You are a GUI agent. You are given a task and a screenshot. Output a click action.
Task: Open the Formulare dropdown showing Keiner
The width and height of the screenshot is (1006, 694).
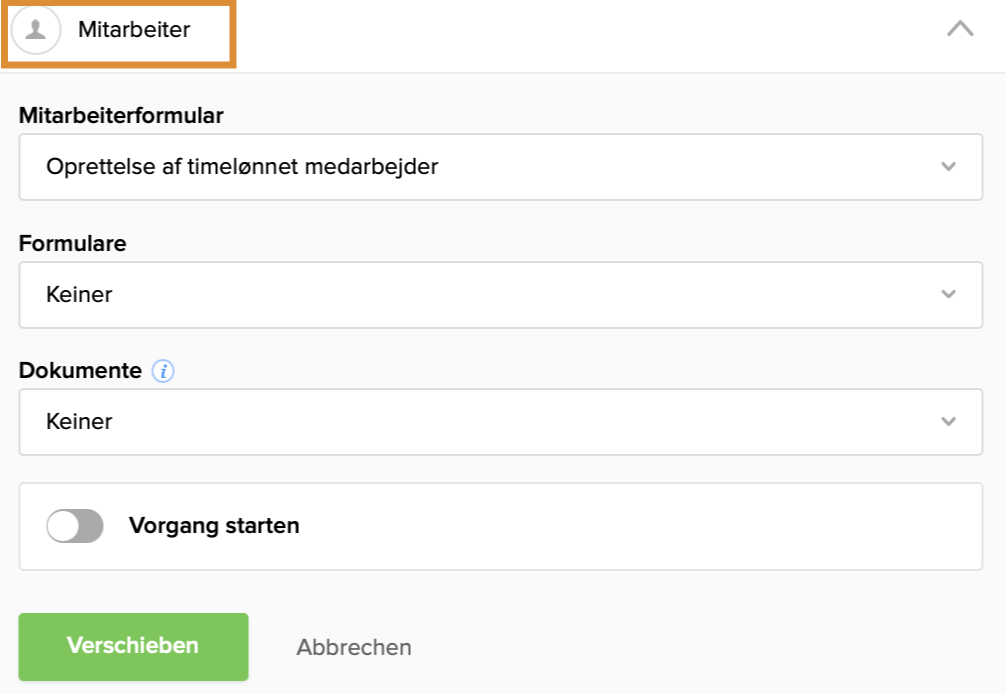point(500,294)
